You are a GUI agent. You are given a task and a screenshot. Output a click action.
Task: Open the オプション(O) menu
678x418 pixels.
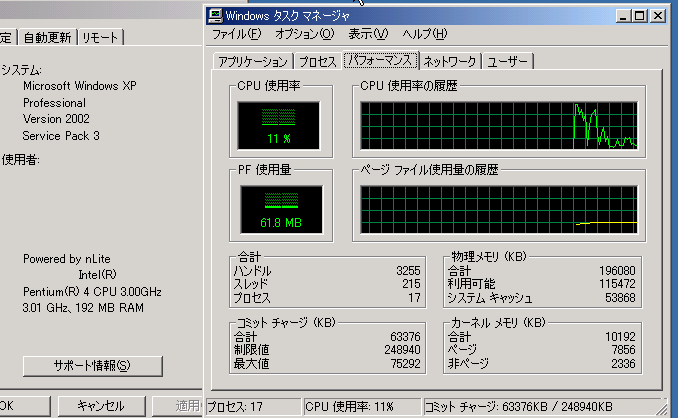pyautogui.click(x=304, y=34)
